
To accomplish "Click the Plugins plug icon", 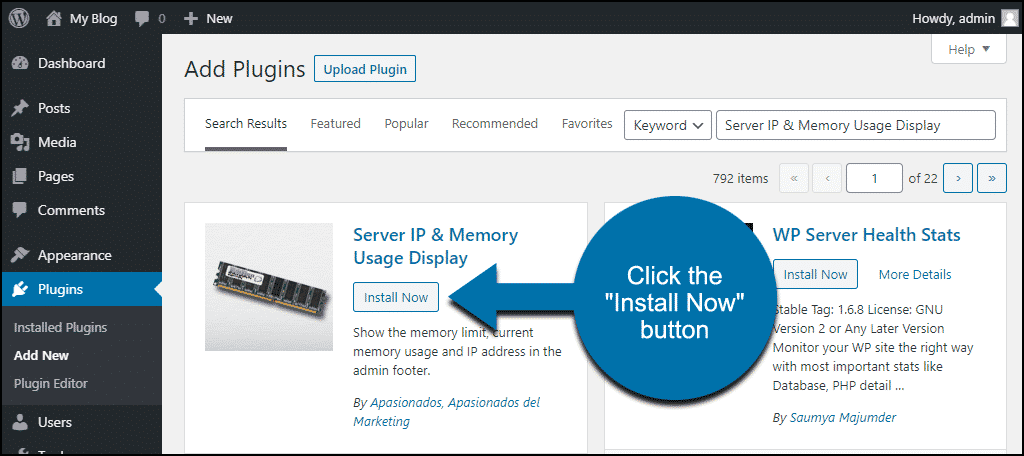I will coord(20,289).
